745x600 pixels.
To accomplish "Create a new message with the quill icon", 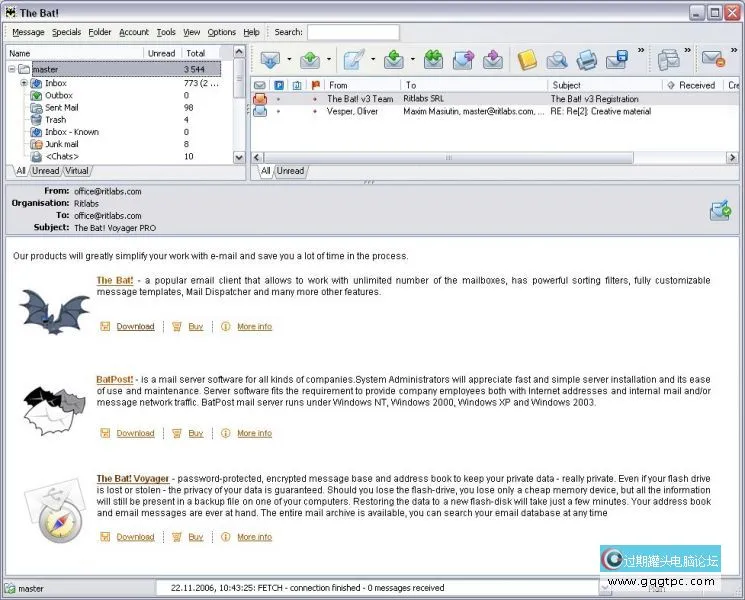I will click(354, 59).
